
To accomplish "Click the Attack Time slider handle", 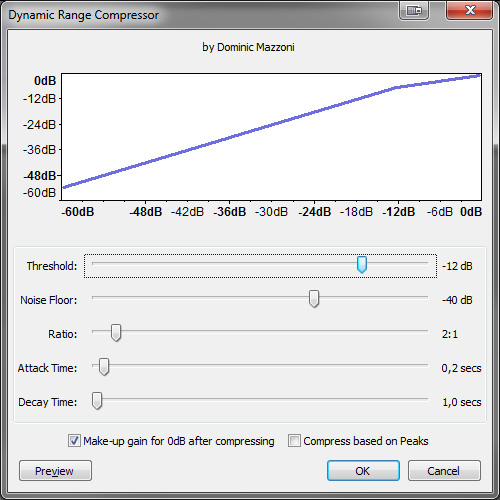I will point(104,367).
